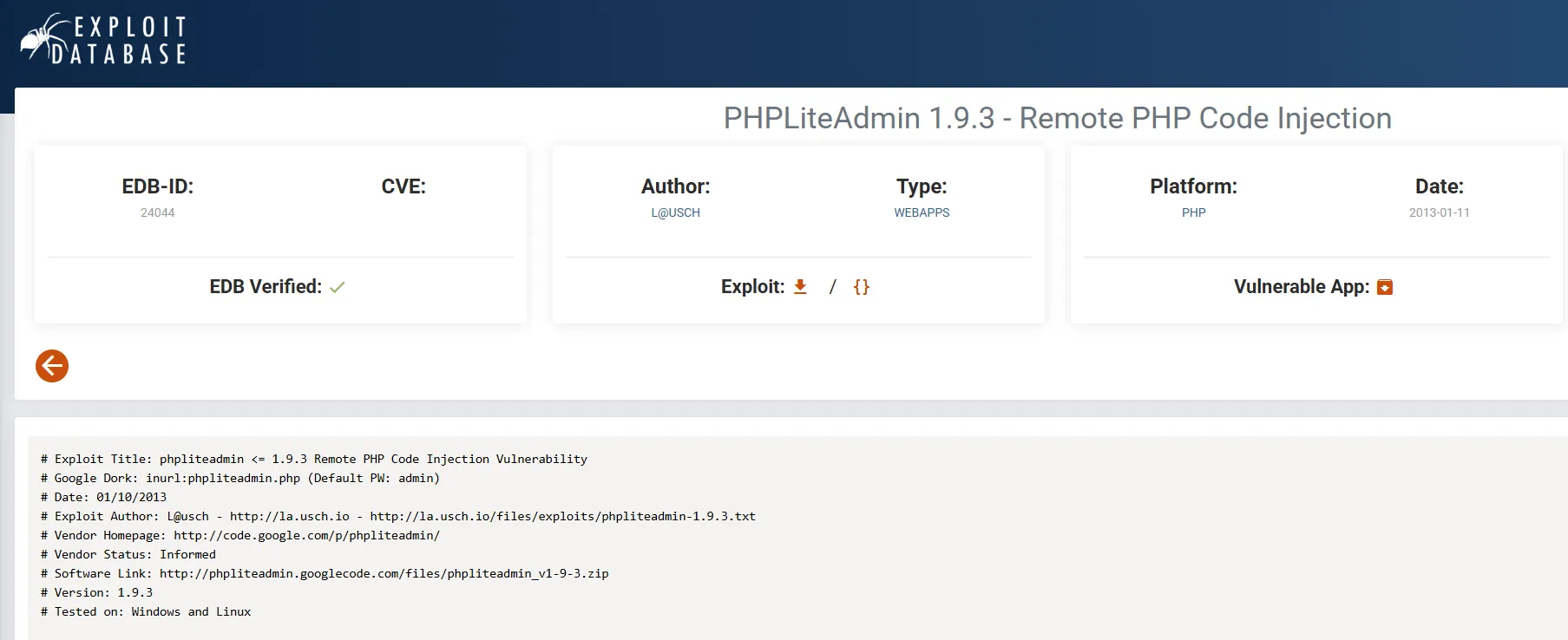Select the PHP platform link

tap(1193, 212)
